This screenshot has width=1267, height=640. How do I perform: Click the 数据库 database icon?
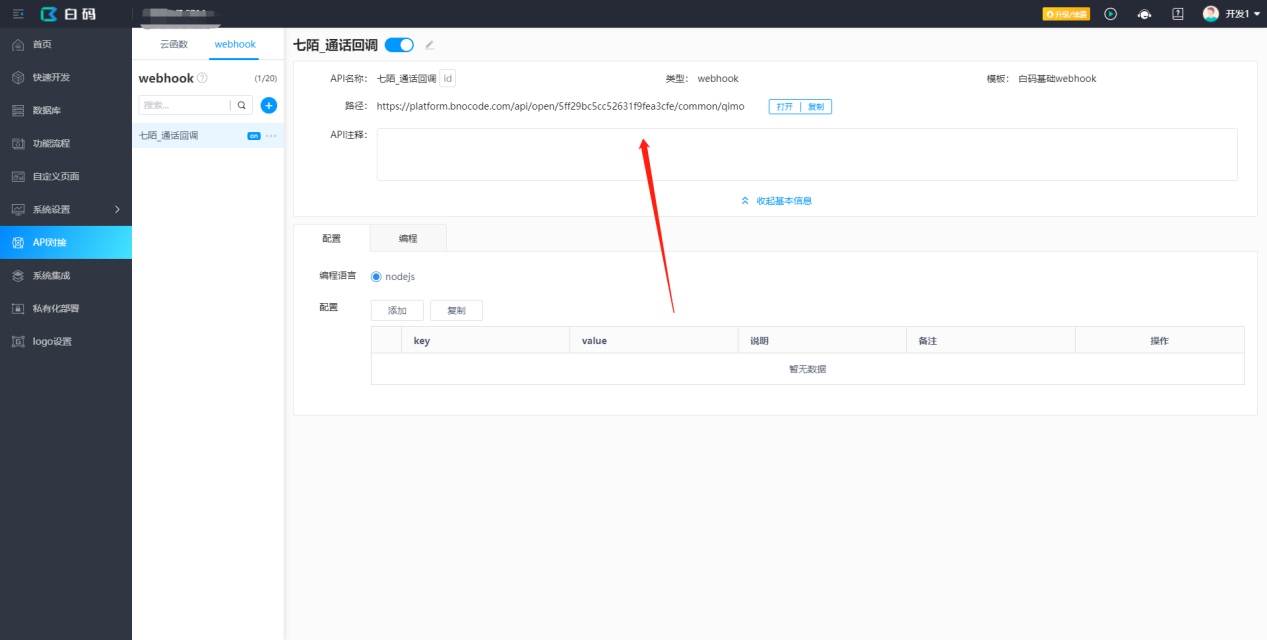click(x=18, y=111)
